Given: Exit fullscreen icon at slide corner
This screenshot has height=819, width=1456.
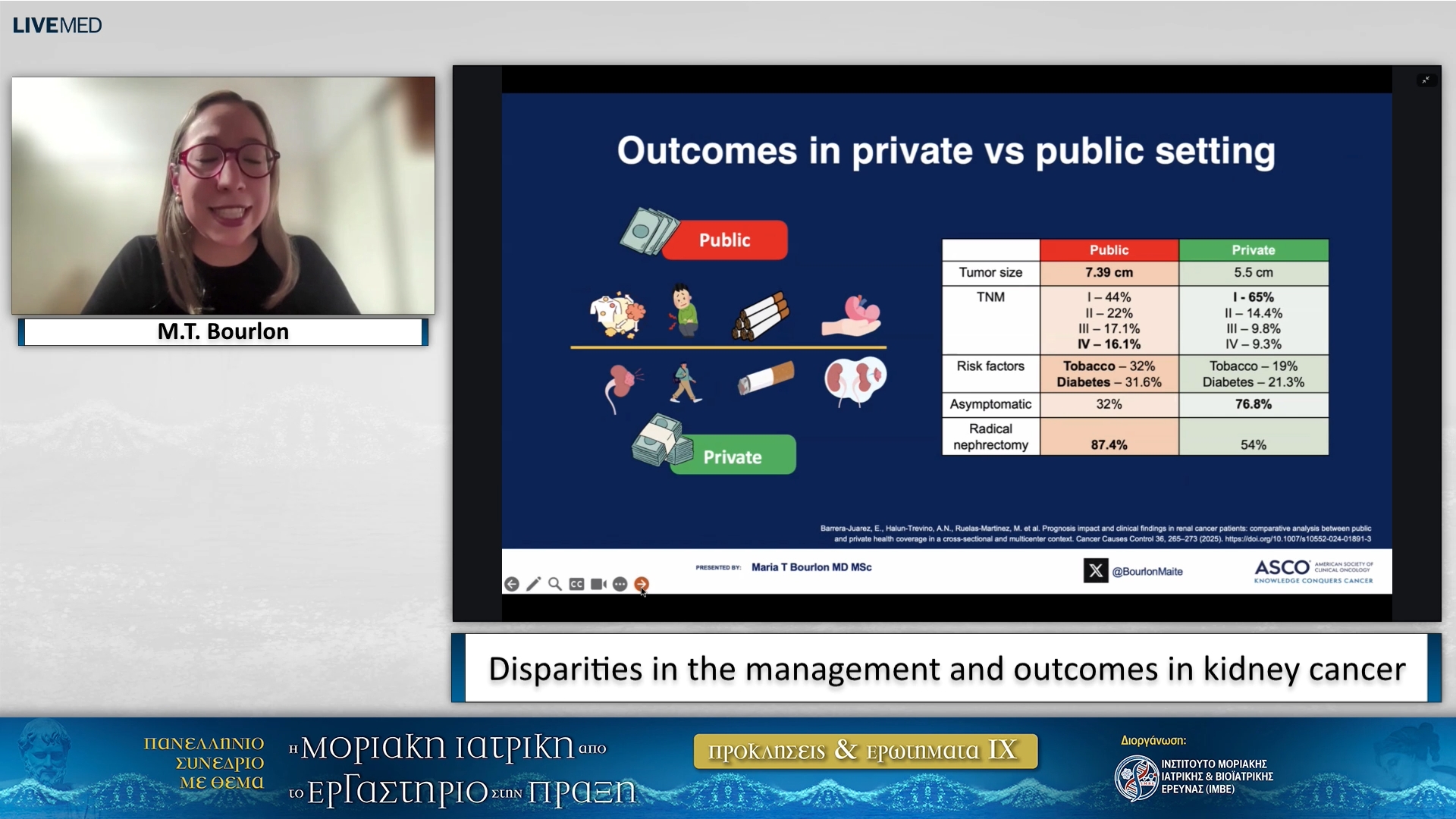Looking at the screenshot, I should (1426, 80).
